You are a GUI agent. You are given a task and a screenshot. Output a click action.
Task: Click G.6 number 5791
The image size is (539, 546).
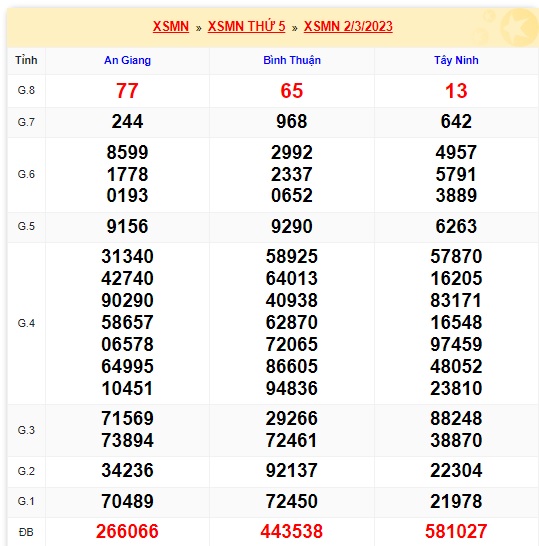[x=456, y=174]
